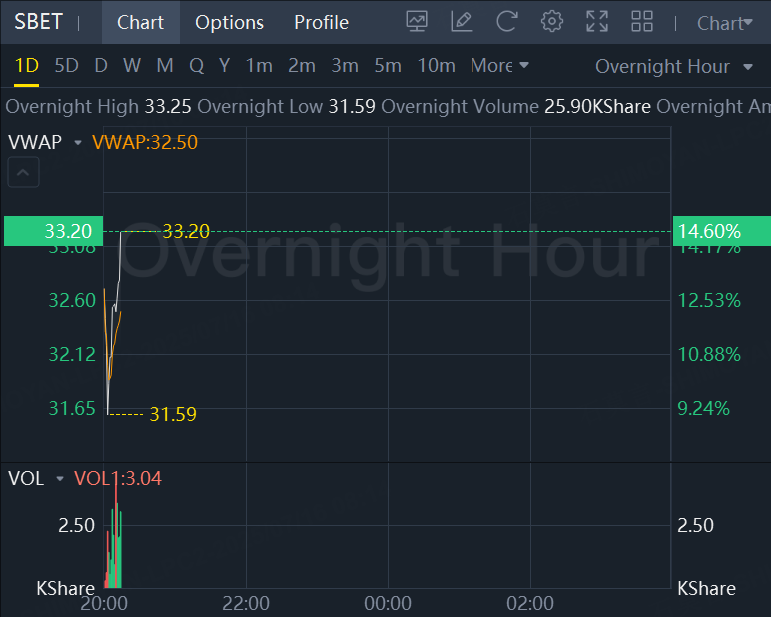Select the drawing pencil tool icon
This screenshot has width=771, height=617.
[x=461, y=21]
